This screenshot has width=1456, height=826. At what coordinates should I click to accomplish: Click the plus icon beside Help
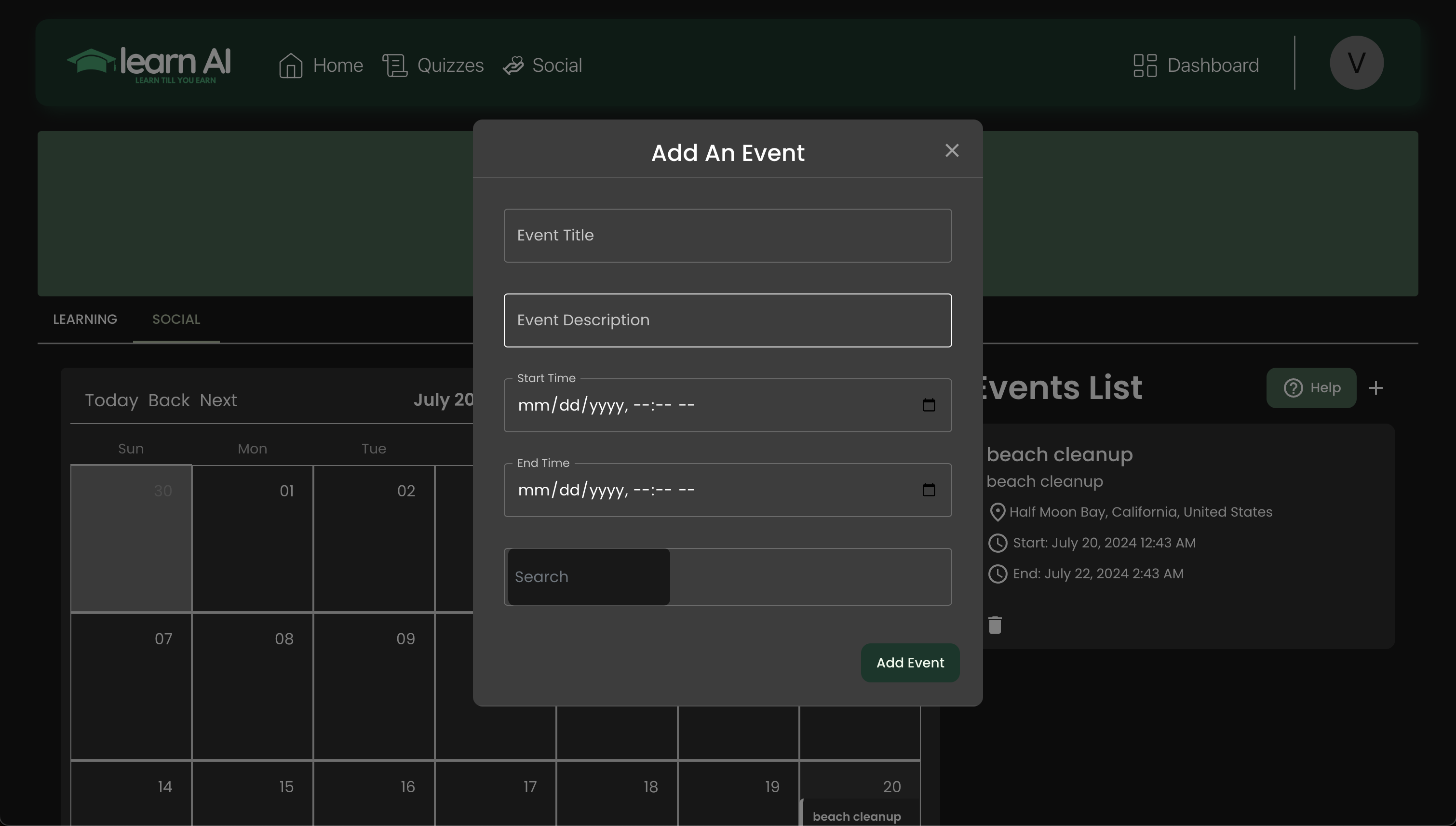(1375, 388)
